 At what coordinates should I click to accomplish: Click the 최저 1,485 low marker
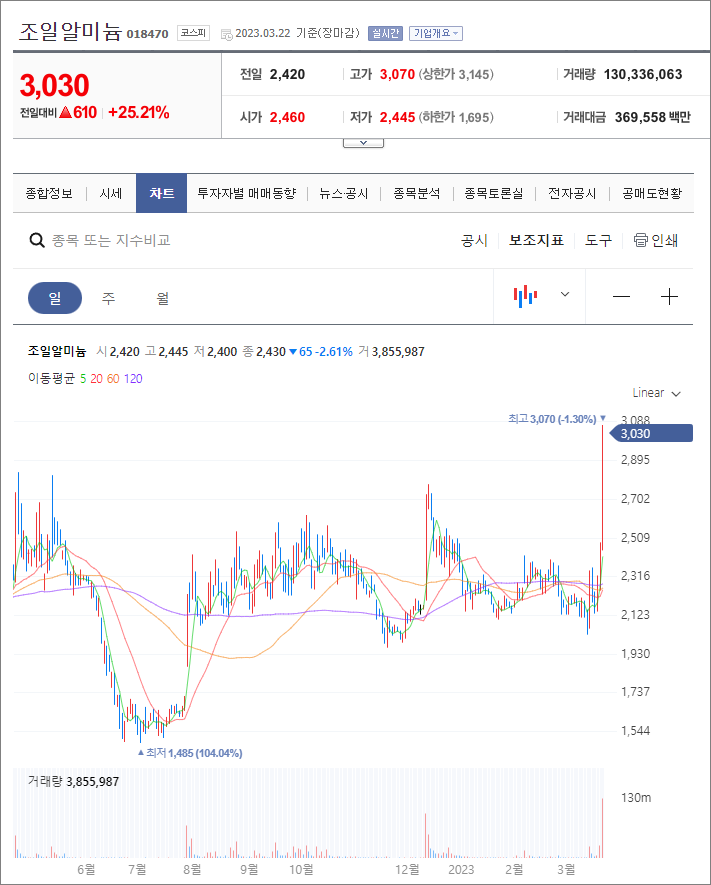click(x=190, y=753)
